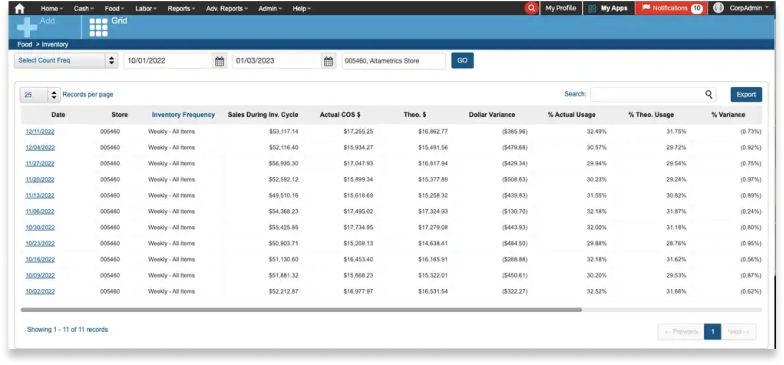Click the Grid view icon
784x365 pixels.
tap(98, 28)
